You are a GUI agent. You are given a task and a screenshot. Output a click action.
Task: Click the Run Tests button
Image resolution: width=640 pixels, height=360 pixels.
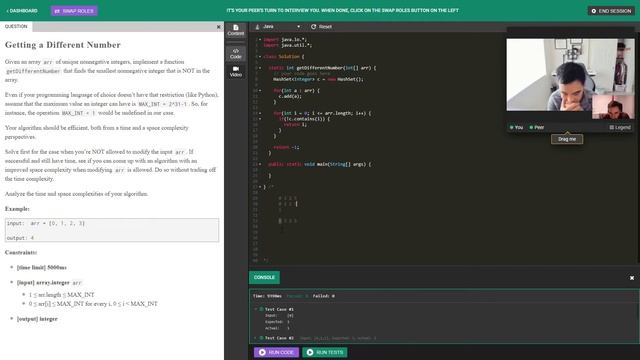tap(325, 352)
